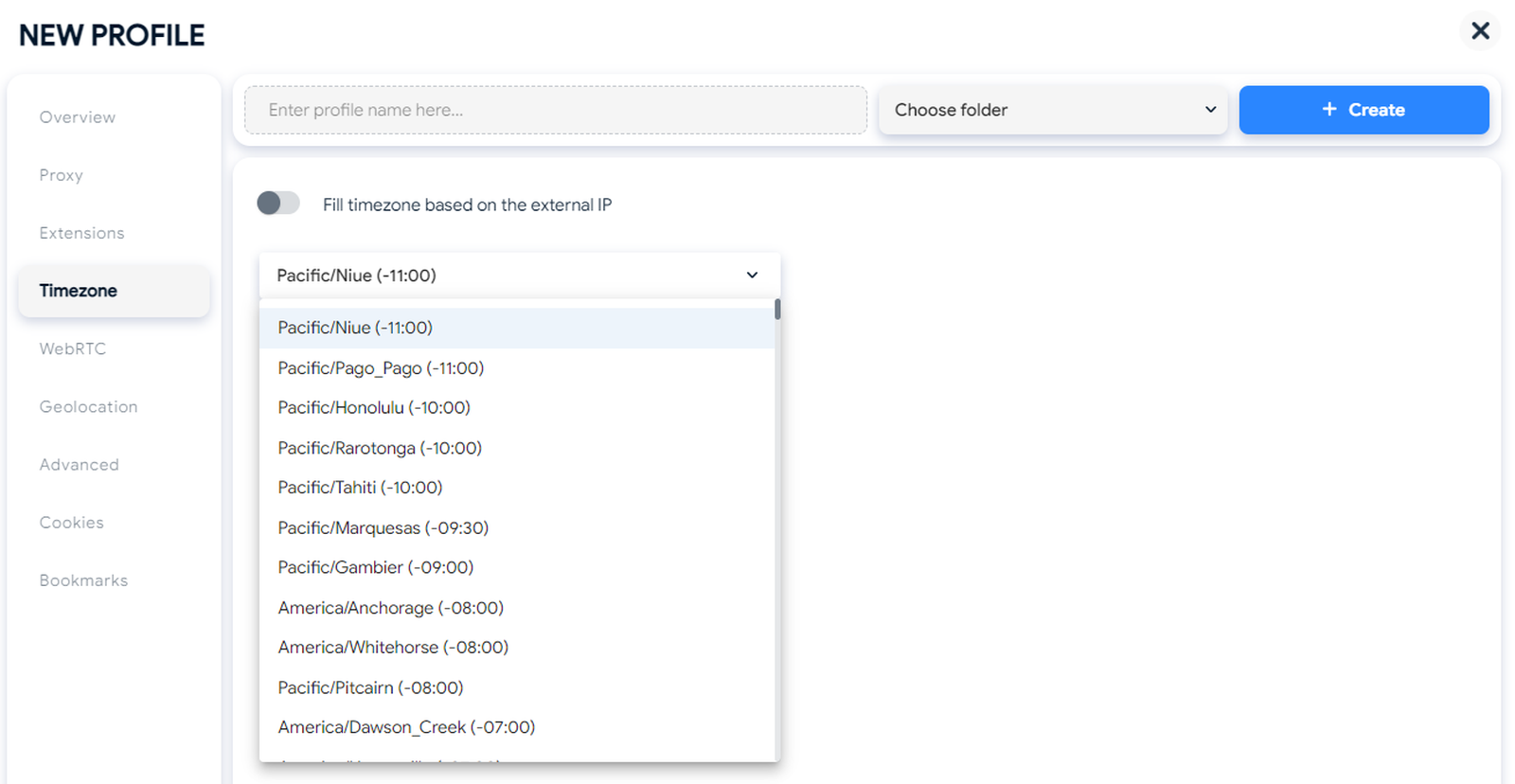Open the Choose folder dropdown
This screenshot has height=784, width=1515.
pyautogui.click(x=1053, y=110)
